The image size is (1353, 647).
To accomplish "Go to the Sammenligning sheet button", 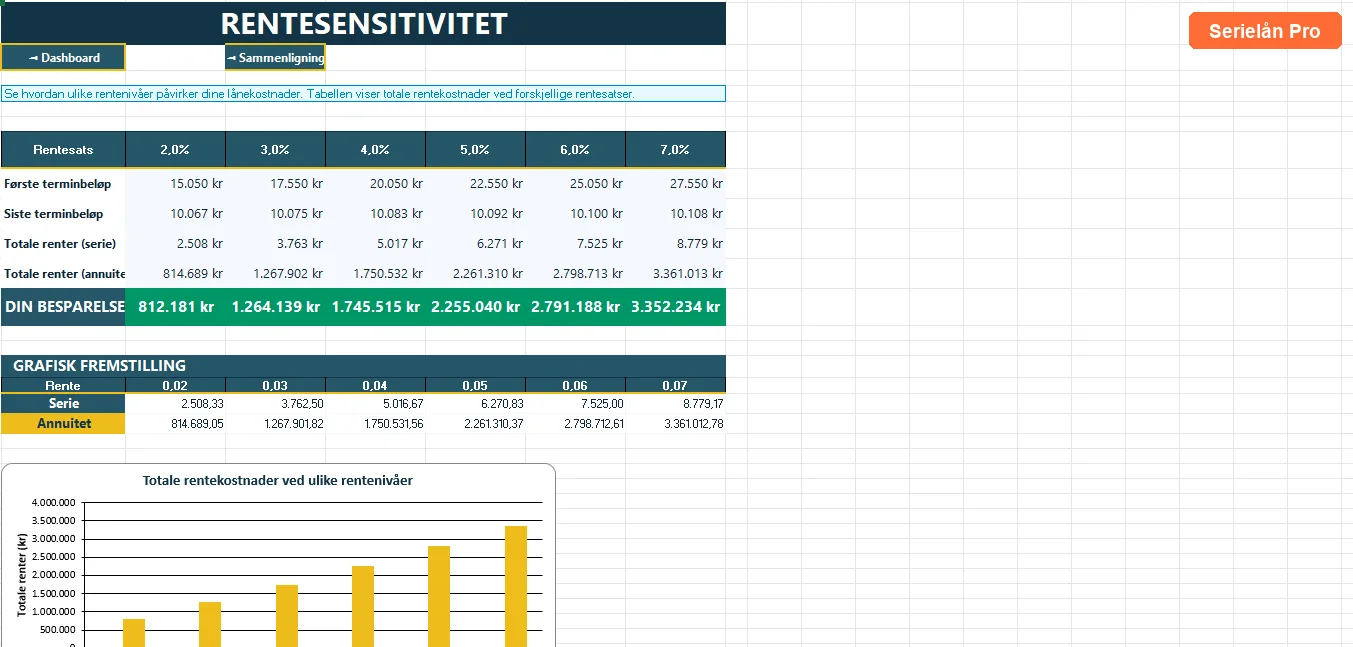I will pos(275,57).
